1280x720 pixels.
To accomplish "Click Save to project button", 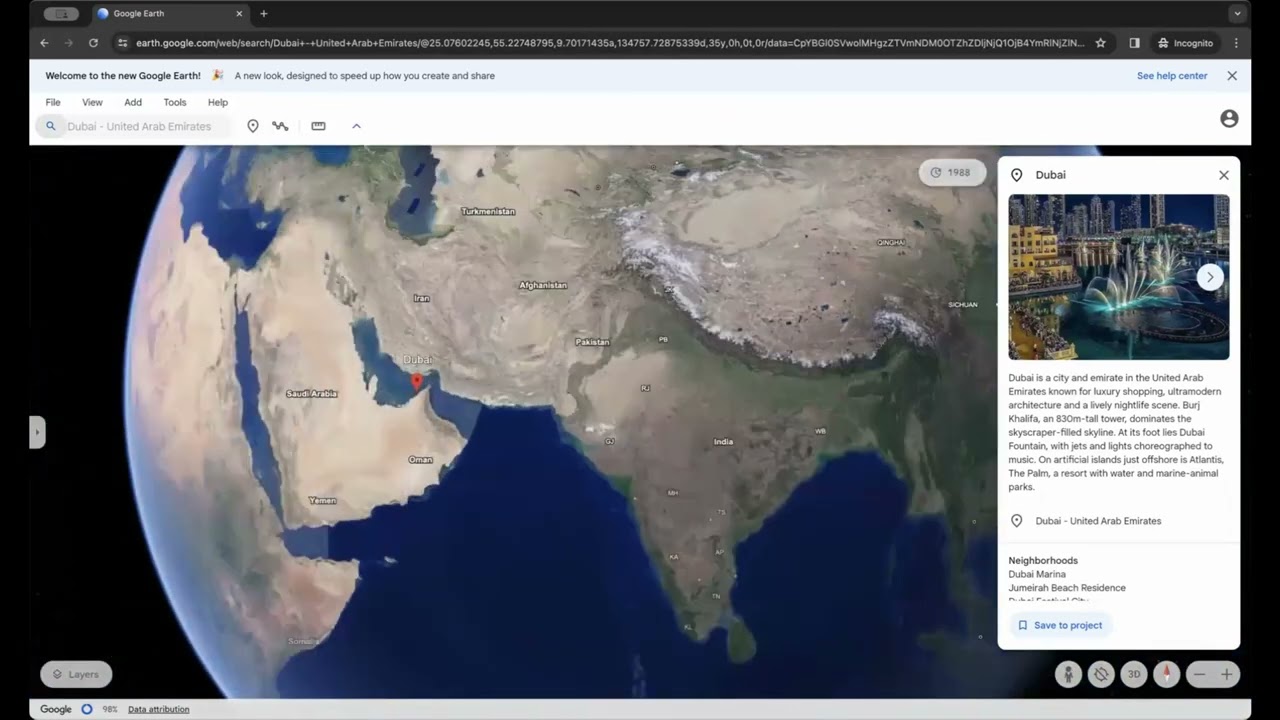I will coord(1060,625).
